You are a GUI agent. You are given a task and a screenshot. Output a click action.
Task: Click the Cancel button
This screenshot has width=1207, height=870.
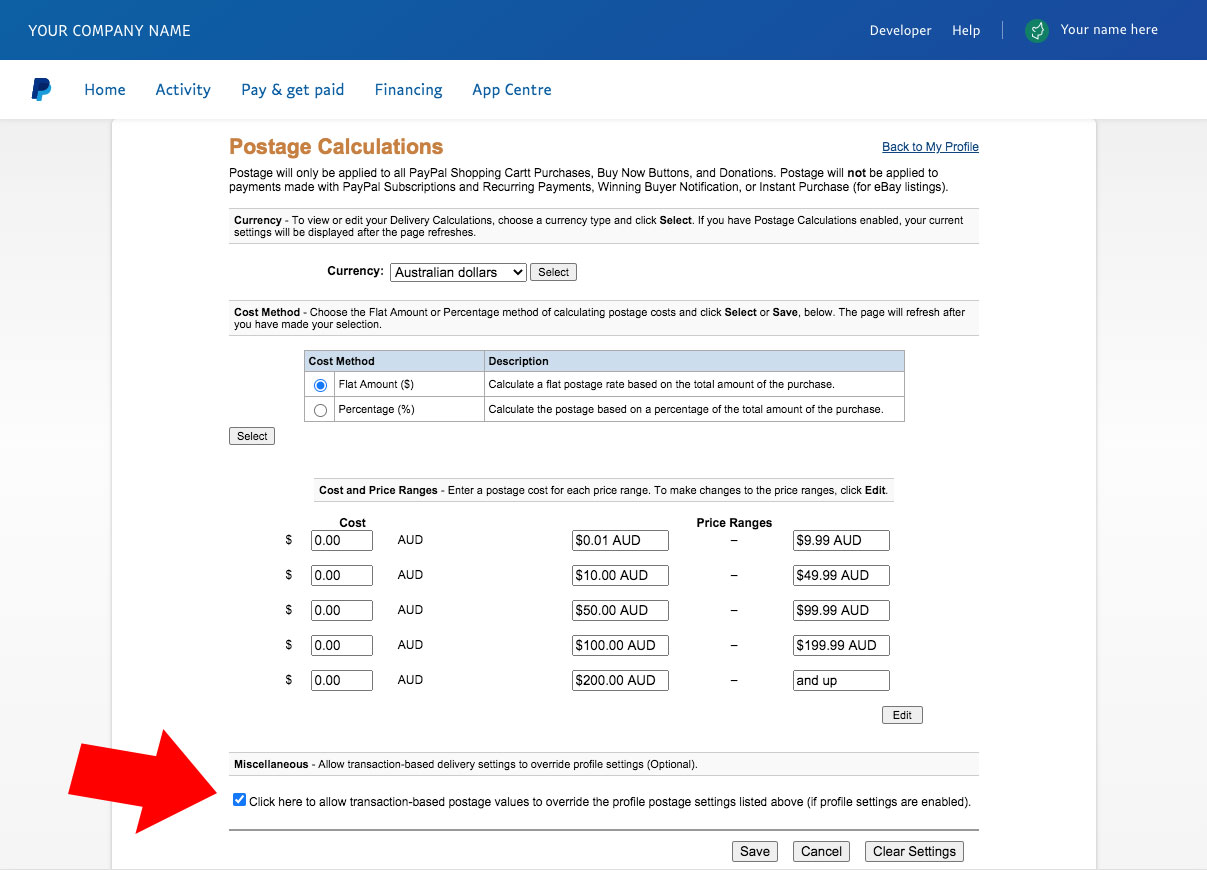(821, 851)
